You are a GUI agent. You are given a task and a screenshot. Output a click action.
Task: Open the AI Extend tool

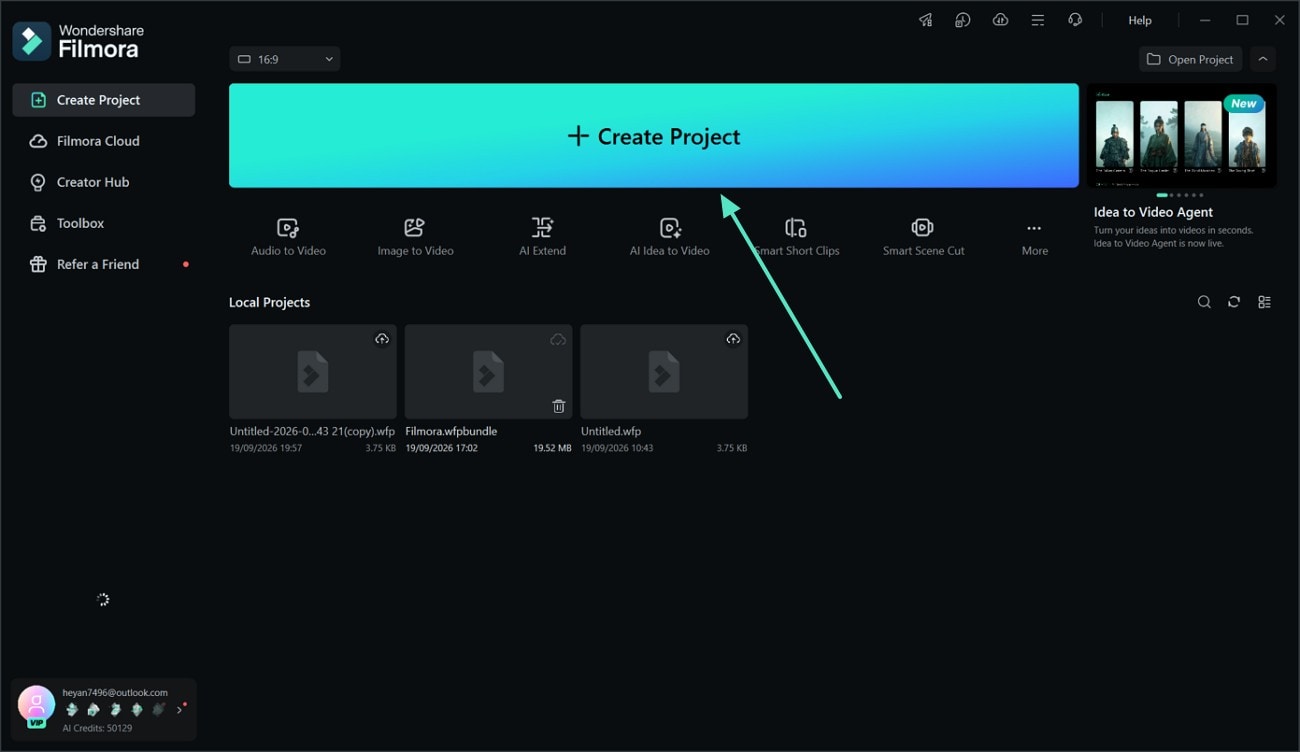(x=542, y=237)
